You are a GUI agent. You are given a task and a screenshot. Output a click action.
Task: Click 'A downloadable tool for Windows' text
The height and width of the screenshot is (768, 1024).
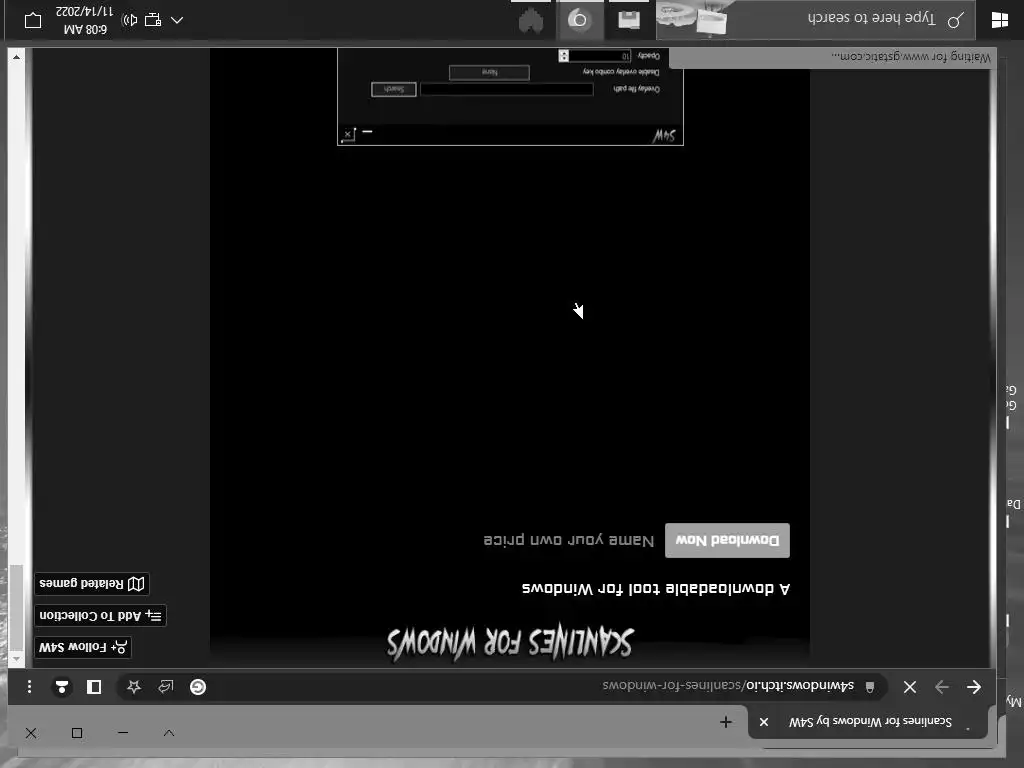click(x=656, y=588)
